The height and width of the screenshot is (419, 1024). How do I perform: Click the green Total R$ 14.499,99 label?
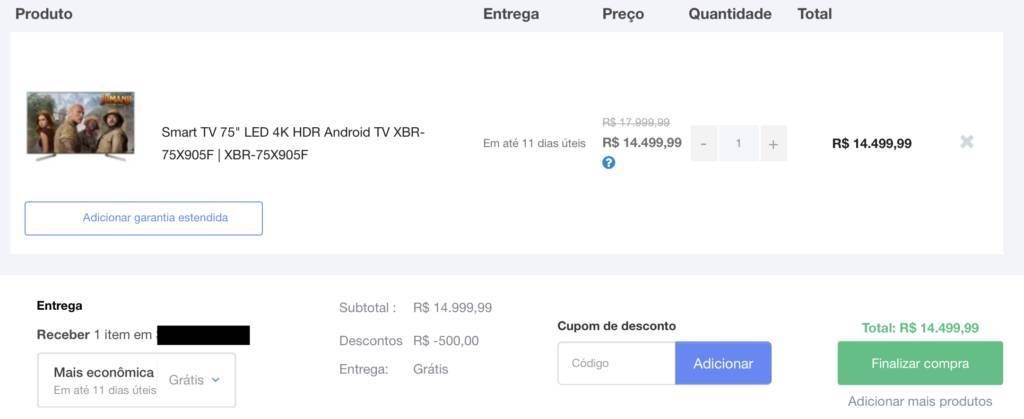click(920, 328)
